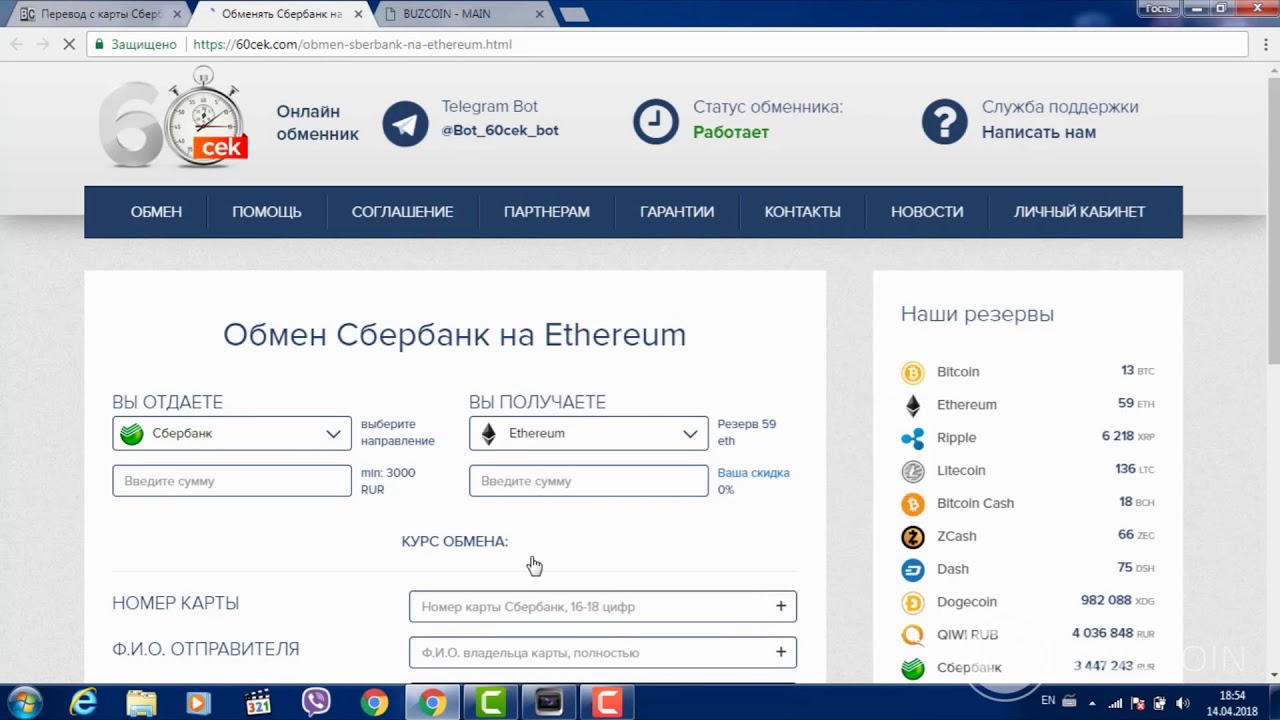The height and width of the screenshot is (720, 1280).
Task: Open ПАРТНЕРАМ menu item
Action: coord(547,212)
